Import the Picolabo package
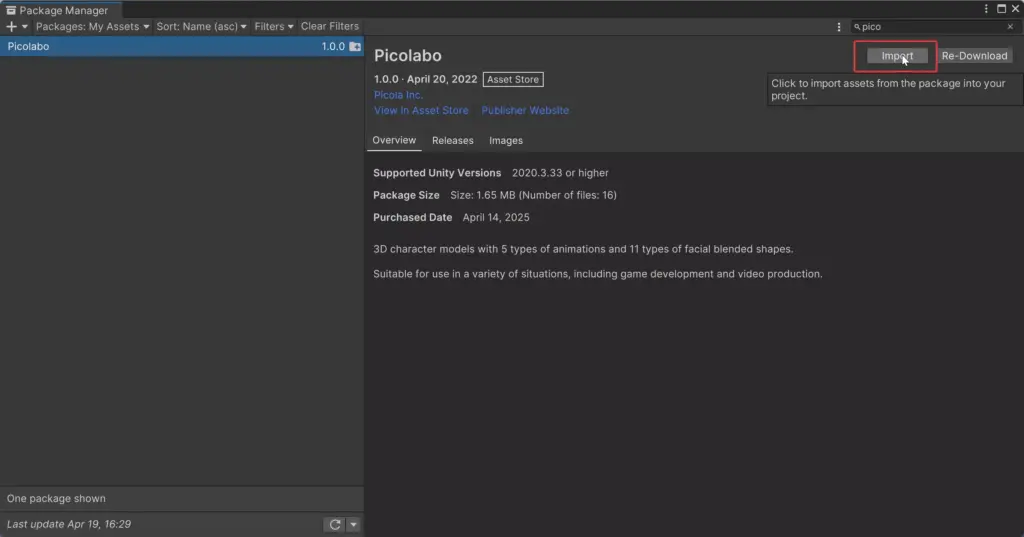This screenshot has height=537, width=1024. [x=897, y=56]
